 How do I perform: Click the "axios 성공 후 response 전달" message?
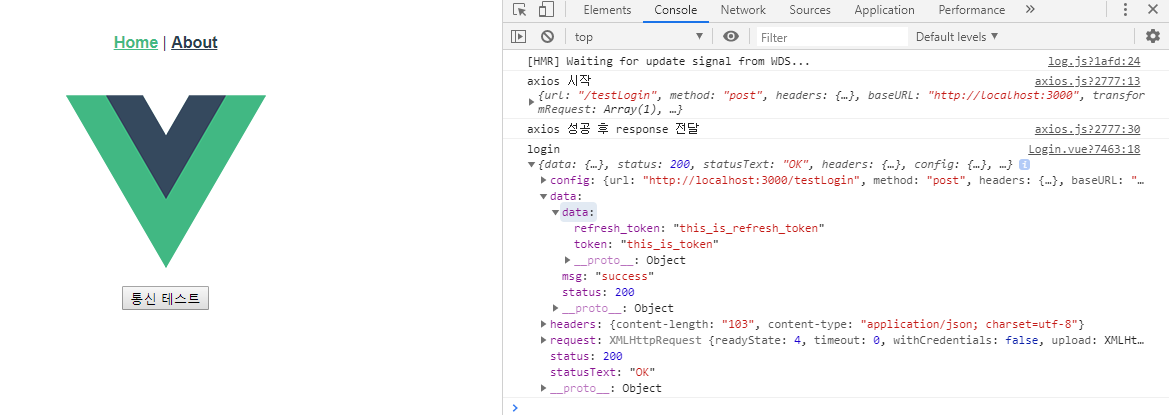pos(613,130)
